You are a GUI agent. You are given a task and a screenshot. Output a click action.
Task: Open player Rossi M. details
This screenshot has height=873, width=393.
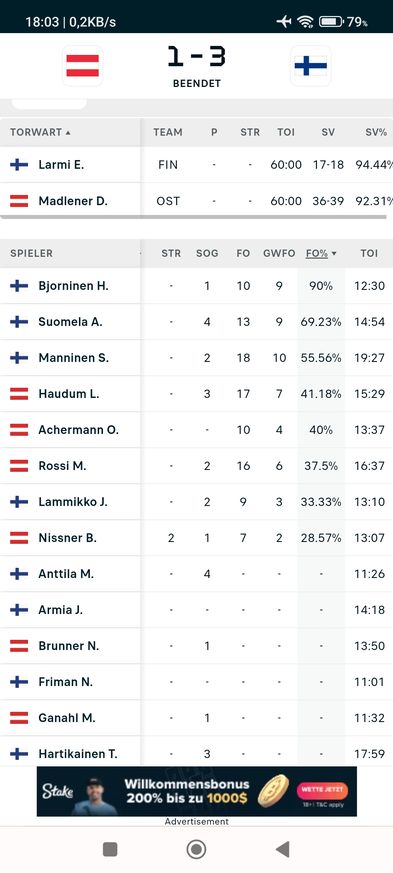pos(62,465)
